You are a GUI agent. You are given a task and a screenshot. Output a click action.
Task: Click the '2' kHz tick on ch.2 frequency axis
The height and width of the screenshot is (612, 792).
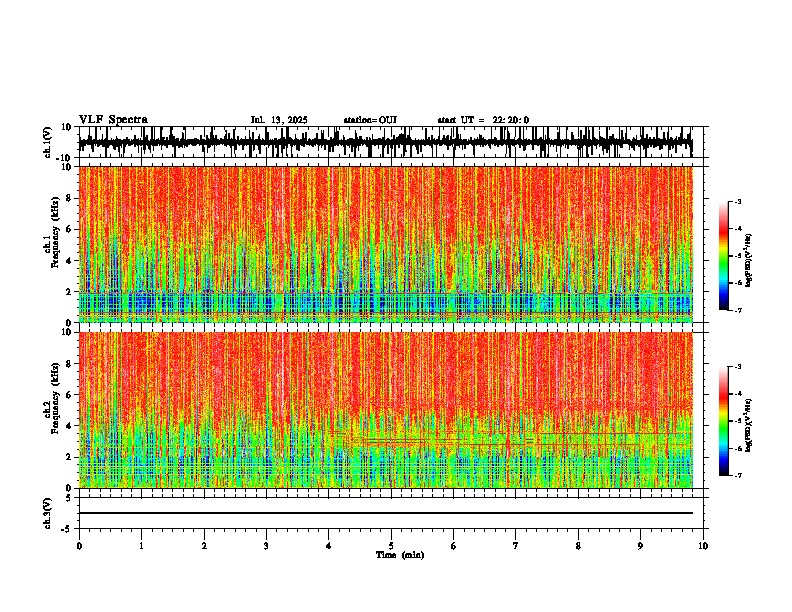(x=70, y=457)
